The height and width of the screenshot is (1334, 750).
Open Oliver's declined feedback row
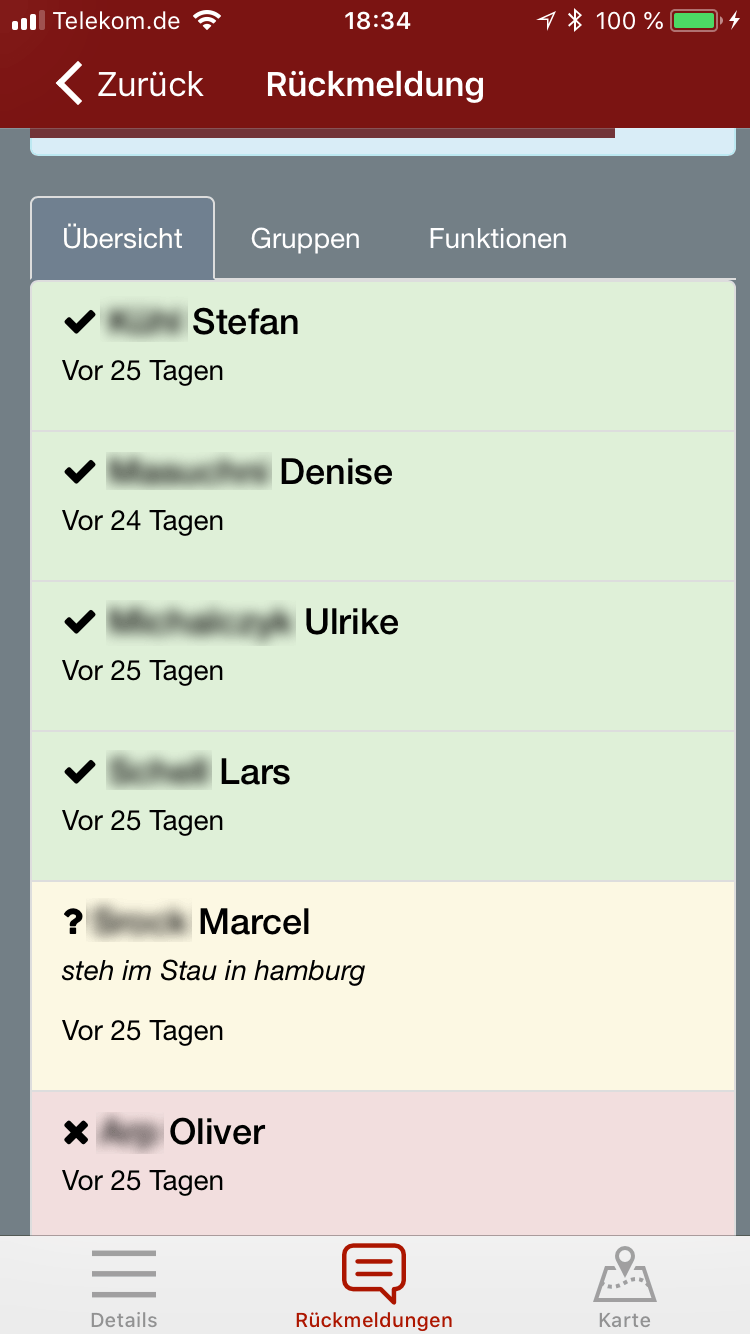point(383,1163)
